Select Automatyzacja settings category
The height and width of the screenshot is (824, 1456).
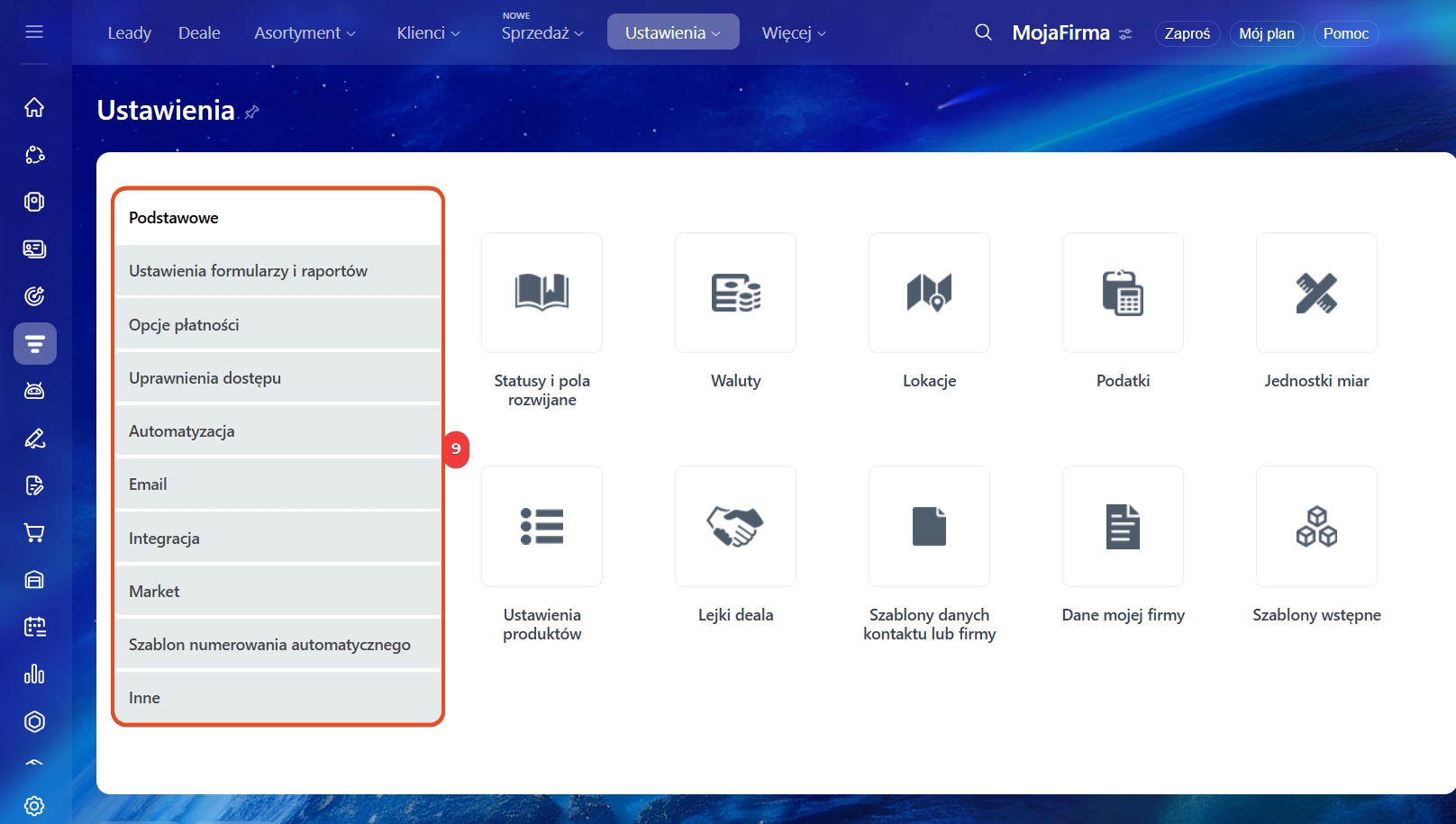pos(278,431)
